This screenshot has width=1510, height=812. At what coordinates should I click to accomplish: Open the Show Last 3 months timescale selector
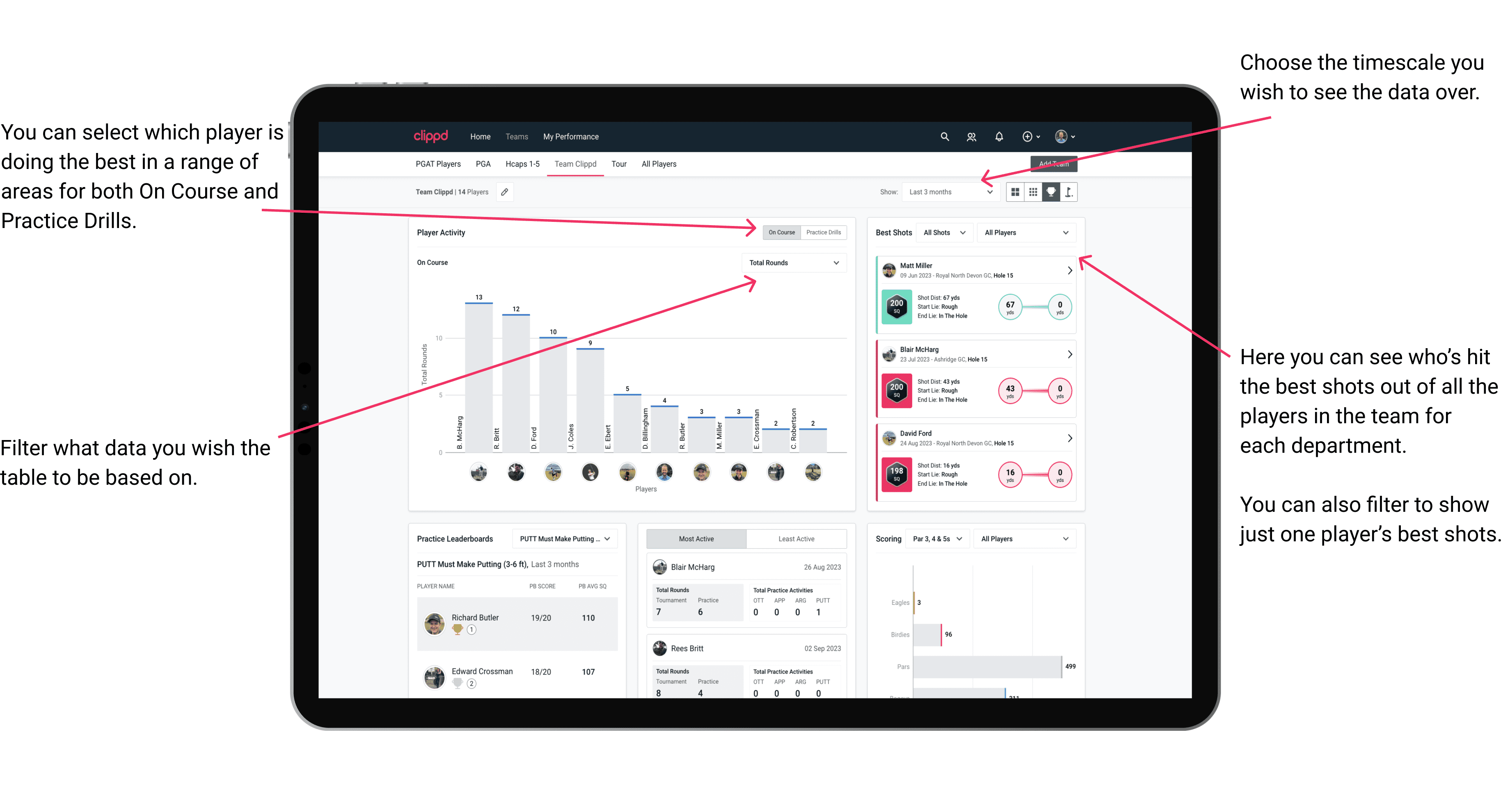click(x=952, y=192)
